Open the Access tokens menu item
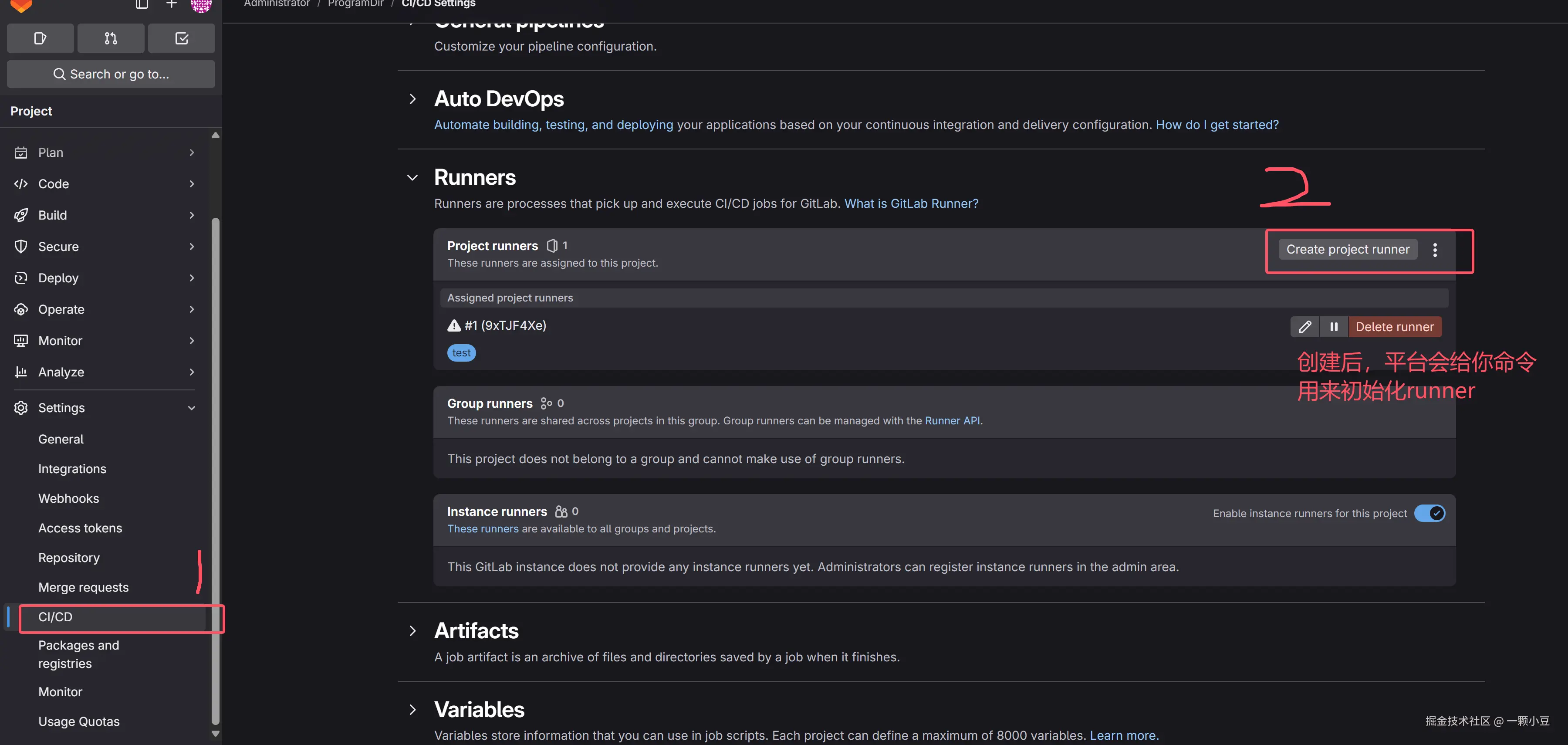1568x745 pixels. [80, 528]
